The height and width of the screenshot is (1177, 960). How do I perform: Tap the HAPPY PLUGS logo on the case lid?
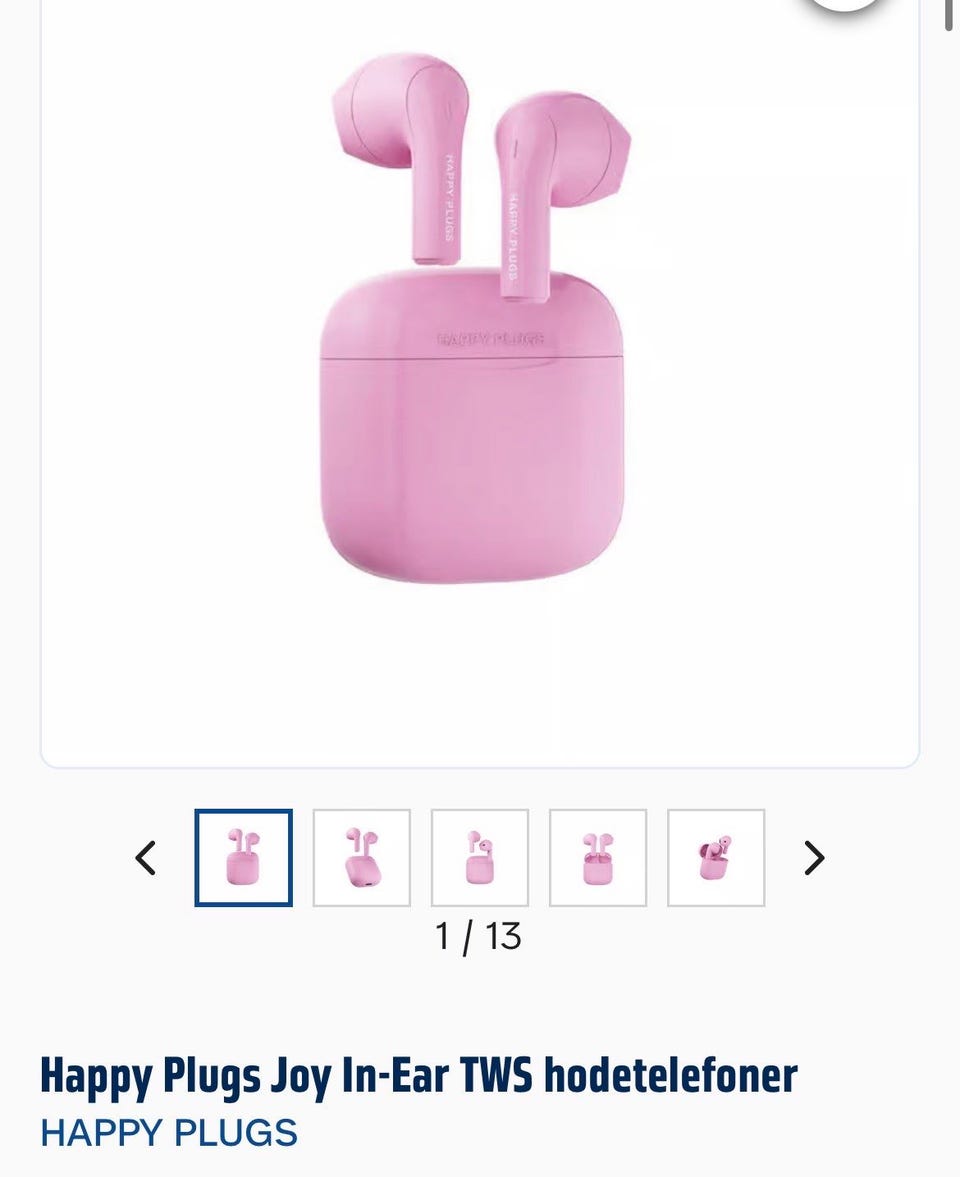click(490, 339)
